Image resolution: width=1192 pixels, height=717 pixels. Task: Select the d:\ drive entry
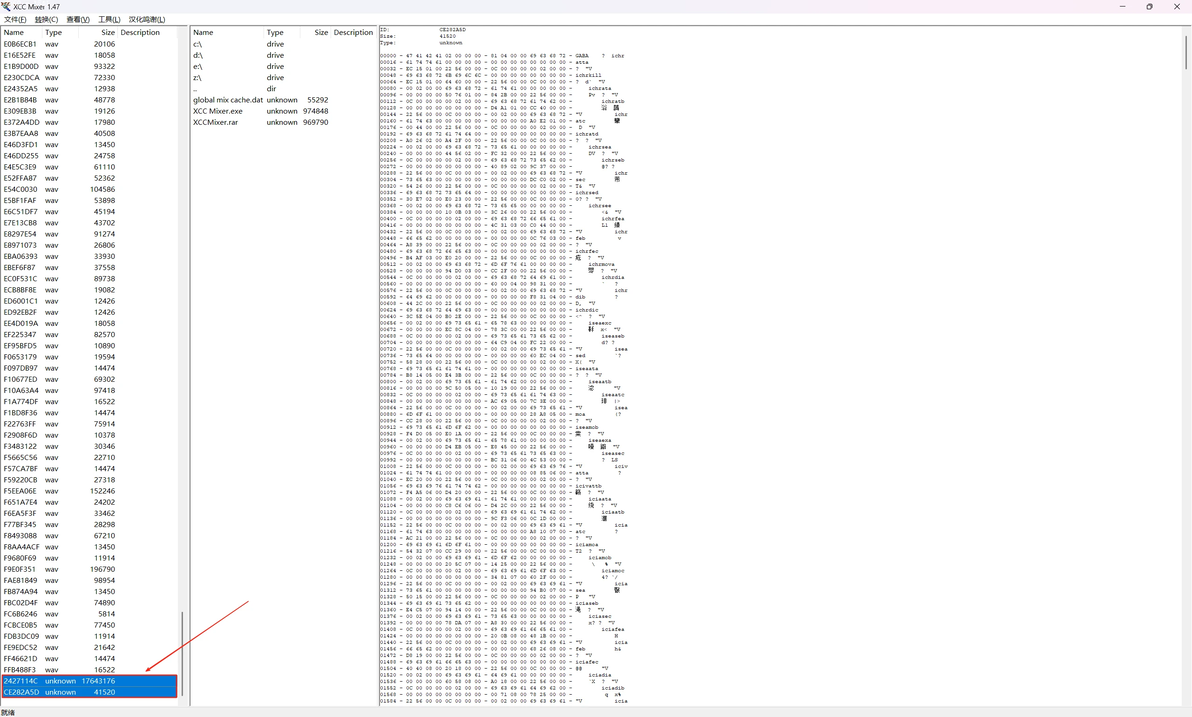(x=261, y=56)
